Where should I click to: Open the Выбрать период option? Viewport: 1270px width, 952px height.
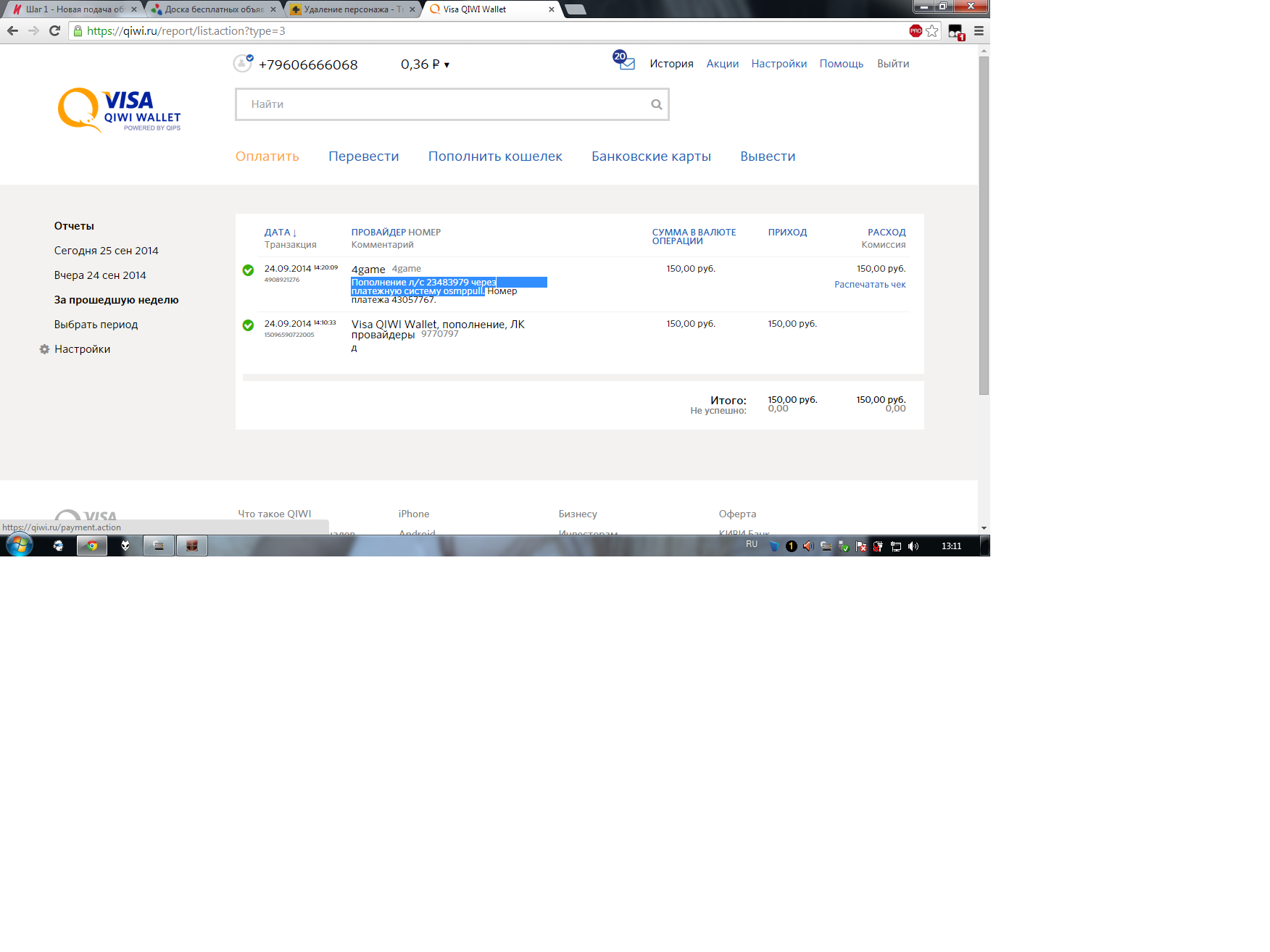click(96, 325)
